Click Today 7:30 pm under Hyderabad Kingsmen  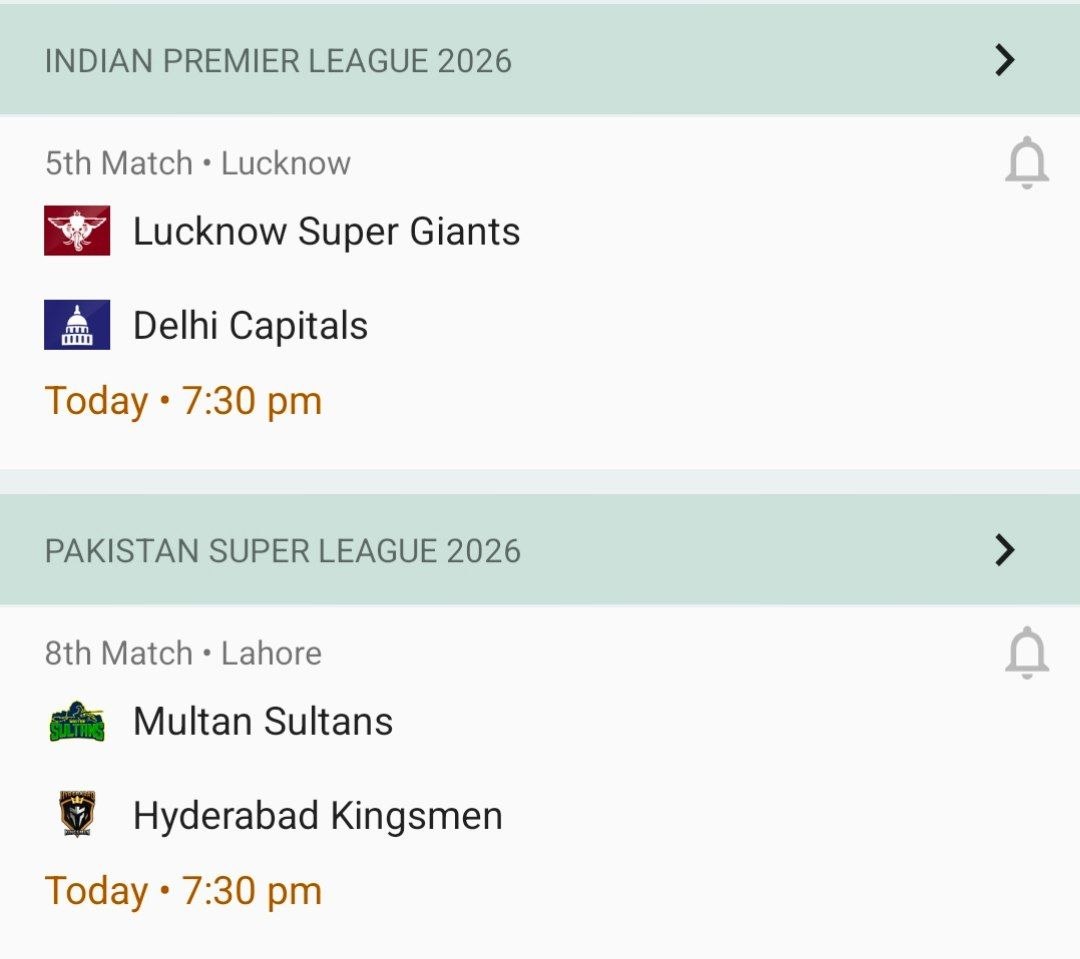[x=183, y=891]
